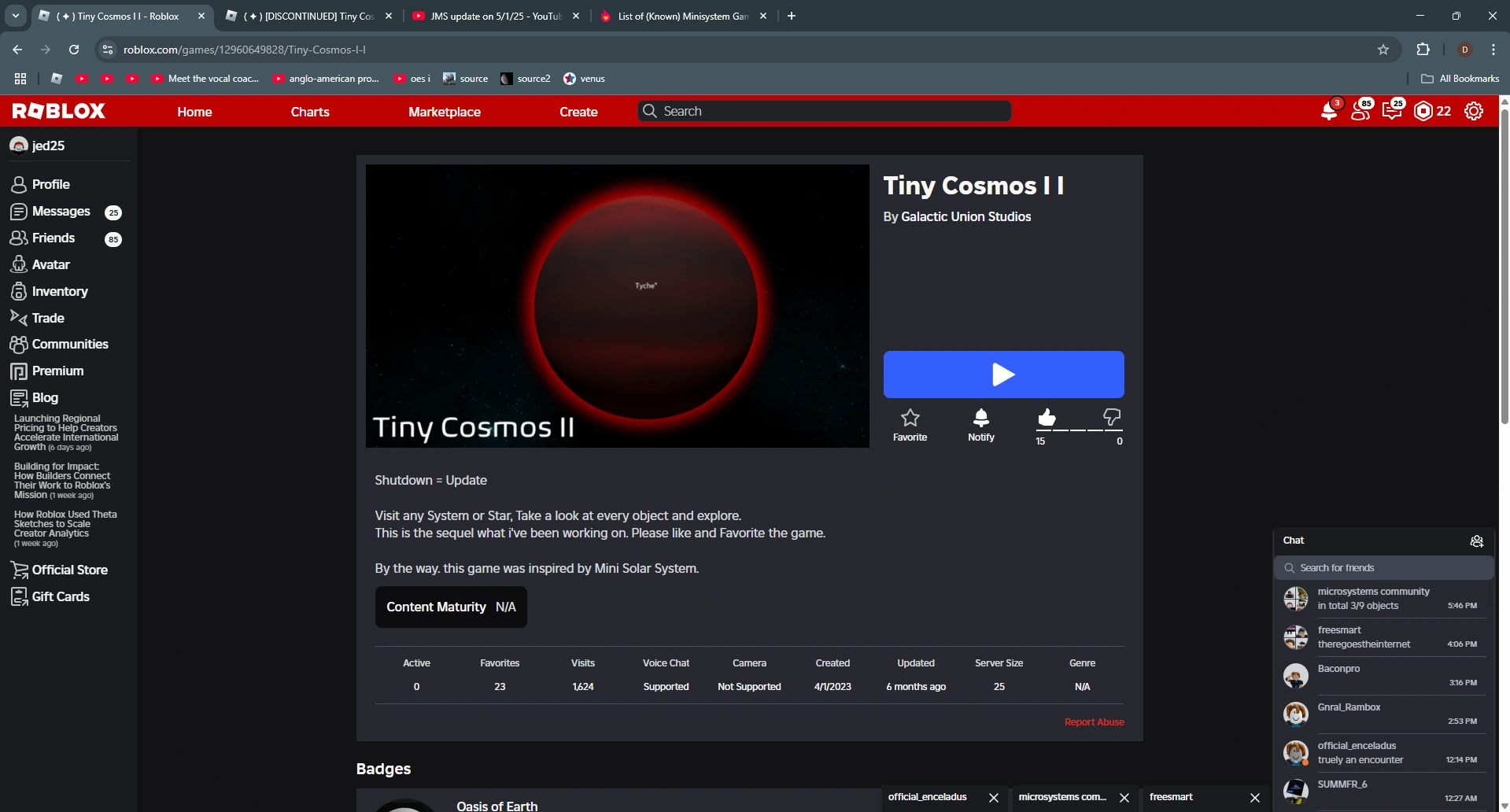Open the notifications bell in the top bar
This screenshot has width=1510, height=812.
click(x=1329, y=111)
